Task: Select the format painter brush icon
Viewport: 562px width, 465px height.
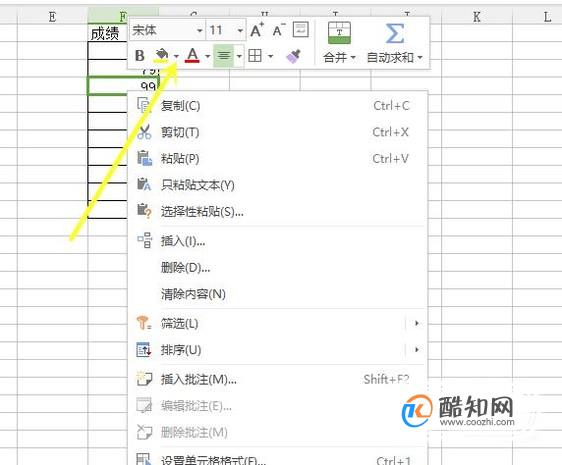Action: coord(293,56)
